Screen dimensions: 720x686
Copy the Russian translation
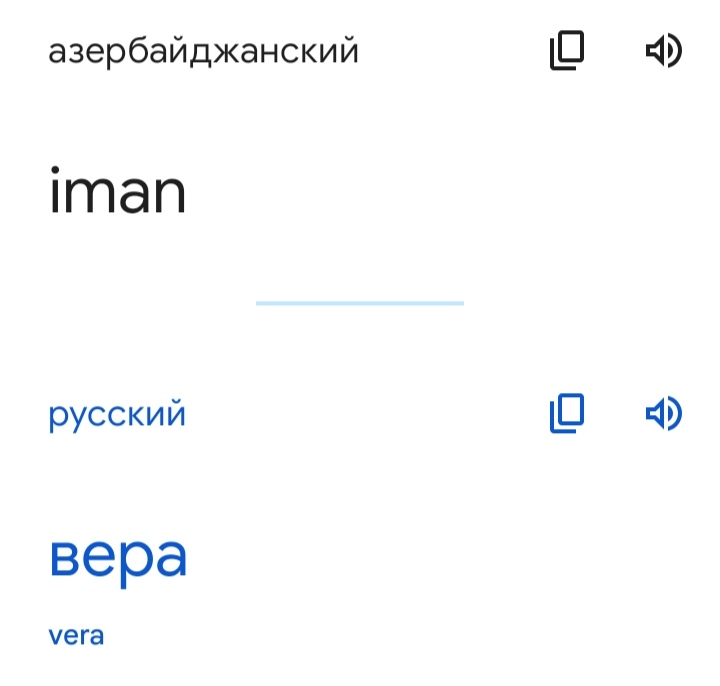point(567,413)
